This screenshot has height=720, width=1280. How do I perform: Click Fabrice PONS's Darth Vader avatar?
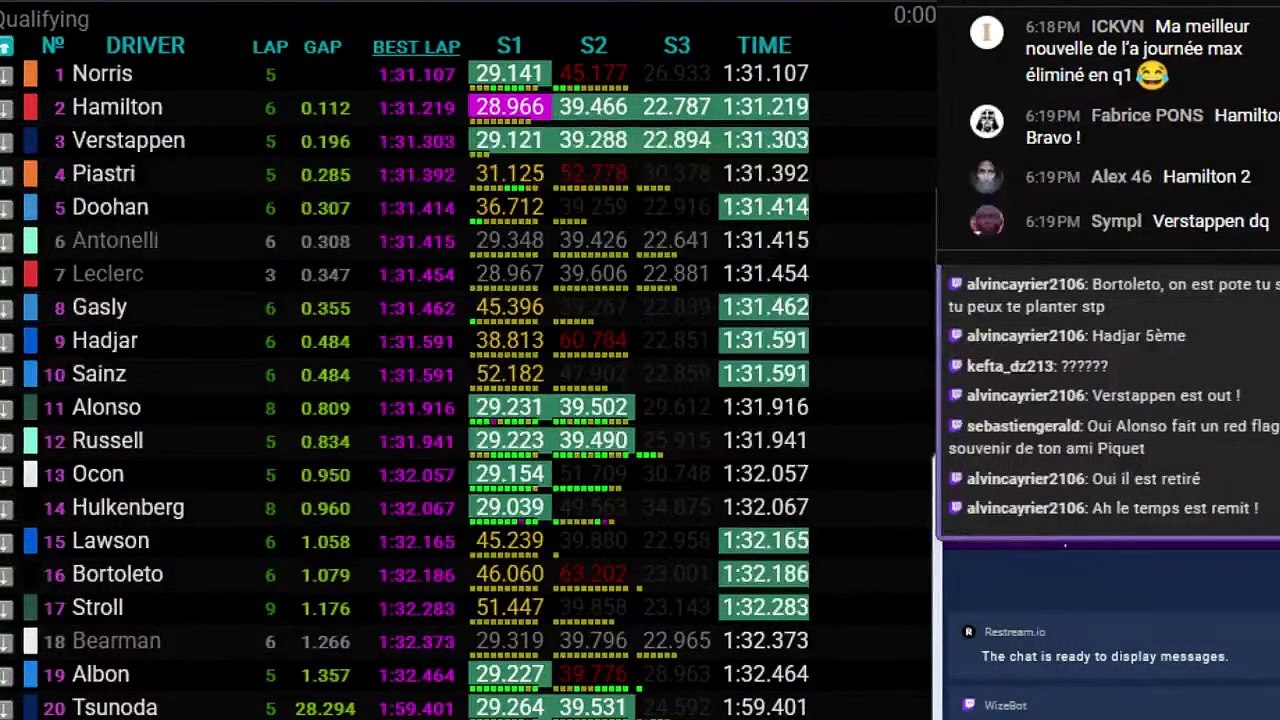pyautogui.click(x=987, y=121)
